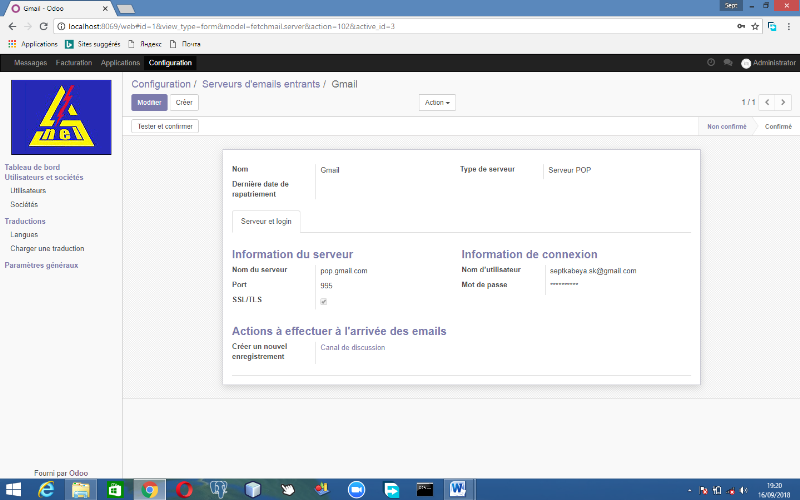This screenshot has width=800, height=500.
Task: Select Utilisateurs in the sidebar
Action: click(28, 190)
